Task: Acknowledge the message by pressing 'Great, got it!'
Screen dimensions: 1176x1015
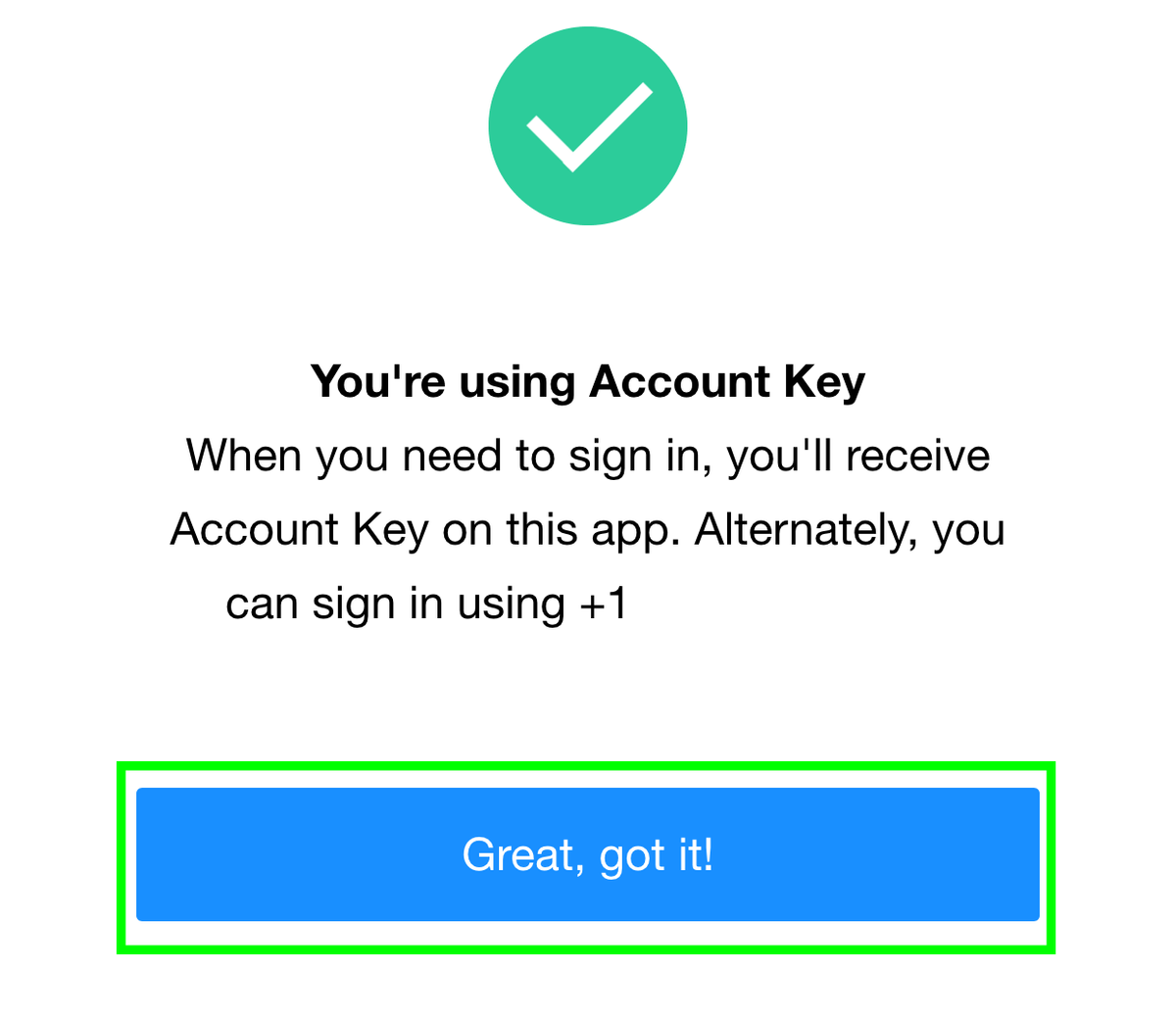Action: [587, 853]
